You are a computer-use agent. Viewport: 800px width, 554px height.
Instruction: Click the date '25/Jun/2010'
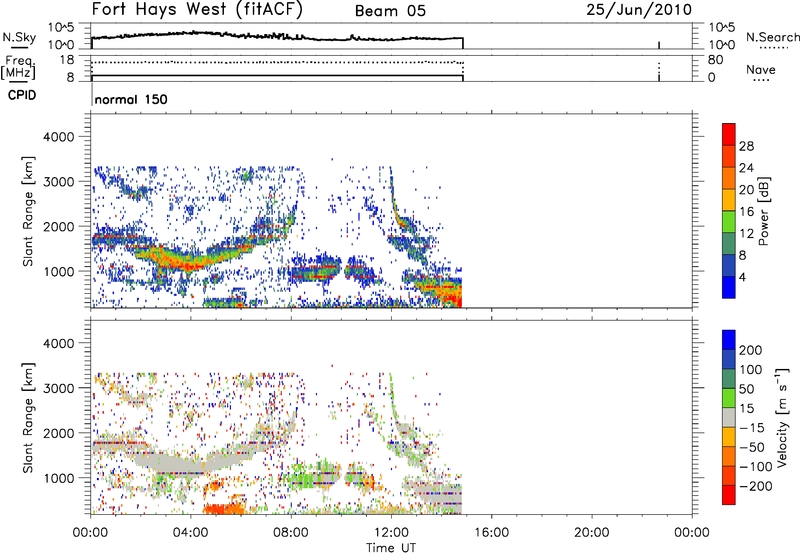(639, 9)
